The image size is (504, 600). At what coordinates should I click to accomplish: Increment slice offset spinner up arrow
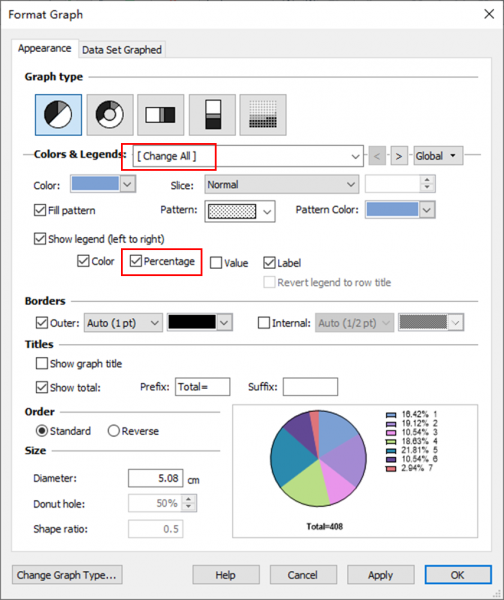(427, 180)
